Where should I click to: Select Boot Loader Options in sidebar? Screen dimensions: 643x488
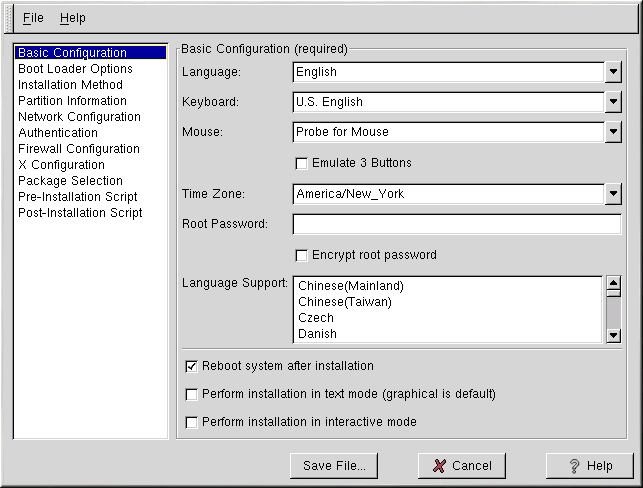75,69
